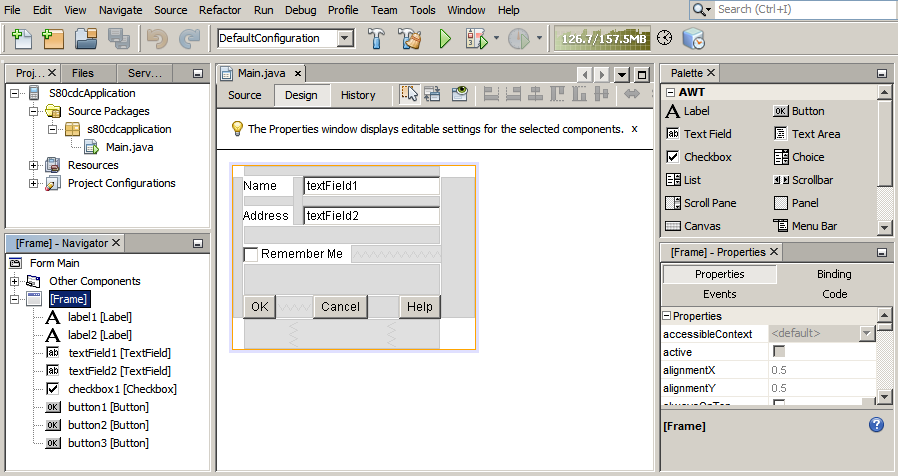
Task: Activate Selection Mode arrow in designer toolbar
Action: (x=409, y=94)
